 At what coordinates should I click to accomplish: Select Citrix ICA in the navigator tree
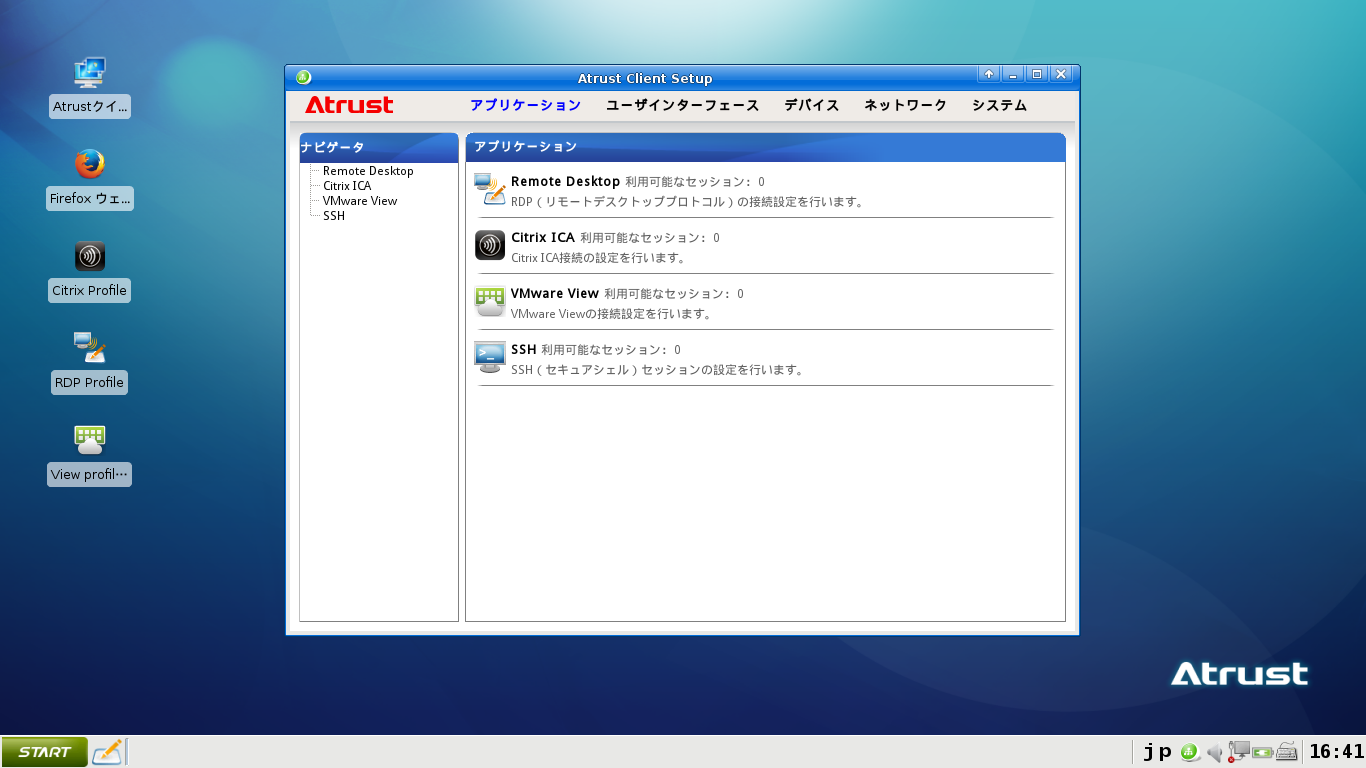click(347, 186)
